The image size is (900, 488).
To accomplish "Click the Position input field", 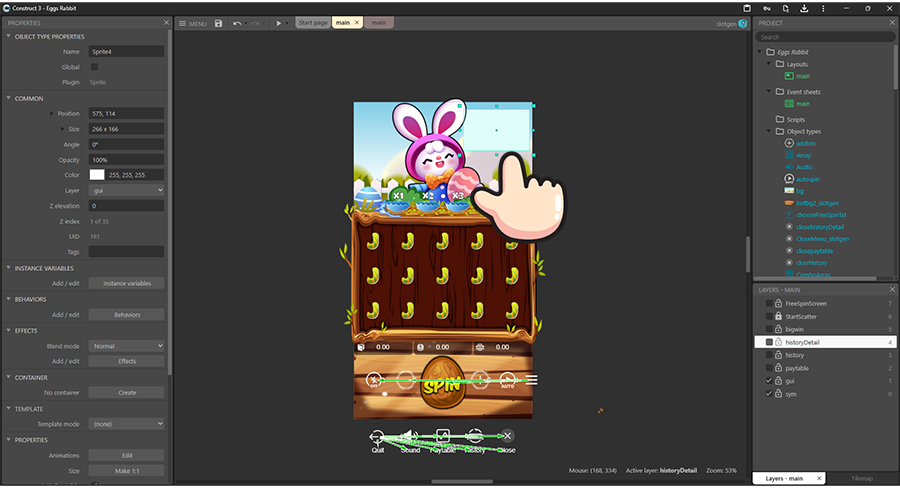I will [x=127, y=114].
